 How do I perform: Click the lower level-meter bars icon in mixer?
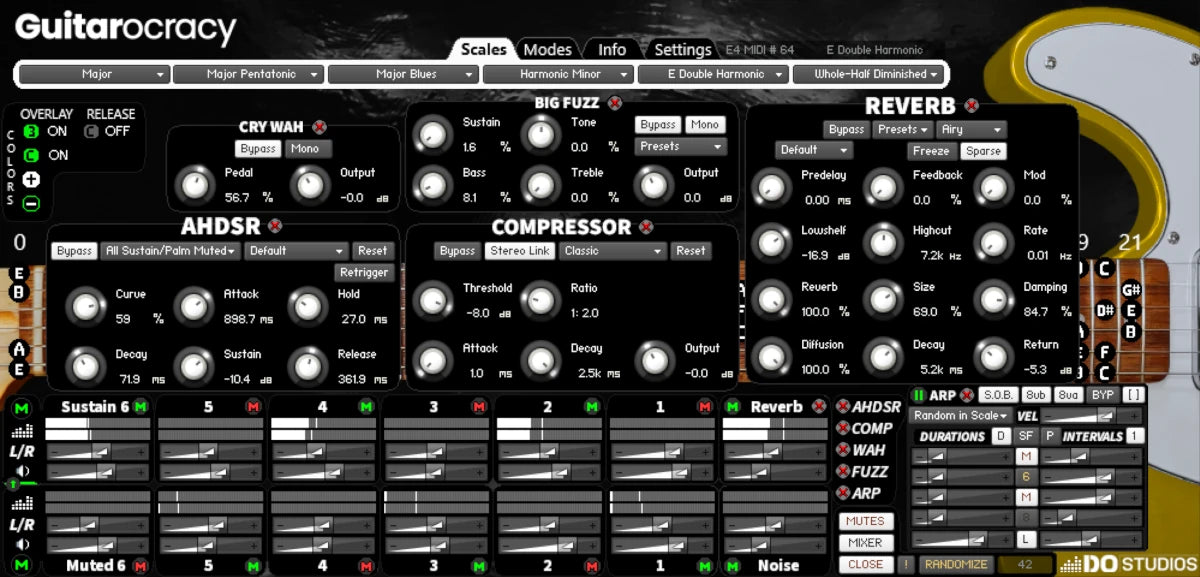21,505
